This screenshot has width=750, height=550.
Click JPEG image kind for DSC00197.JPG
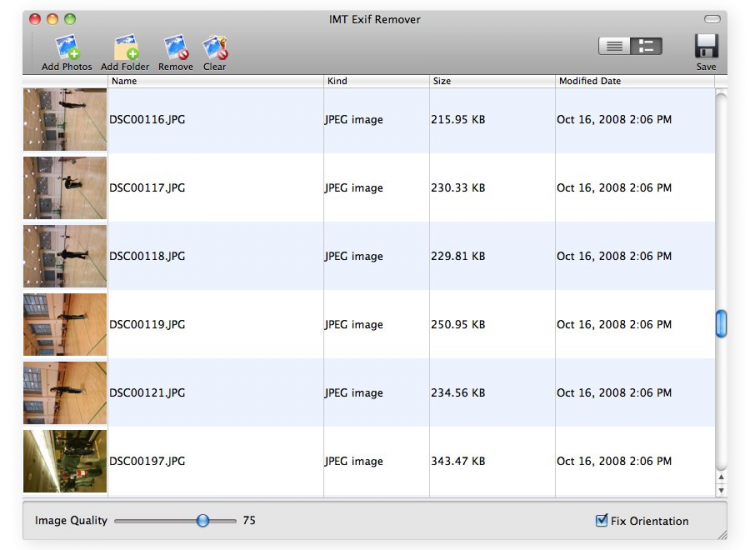tap(354, 461)
